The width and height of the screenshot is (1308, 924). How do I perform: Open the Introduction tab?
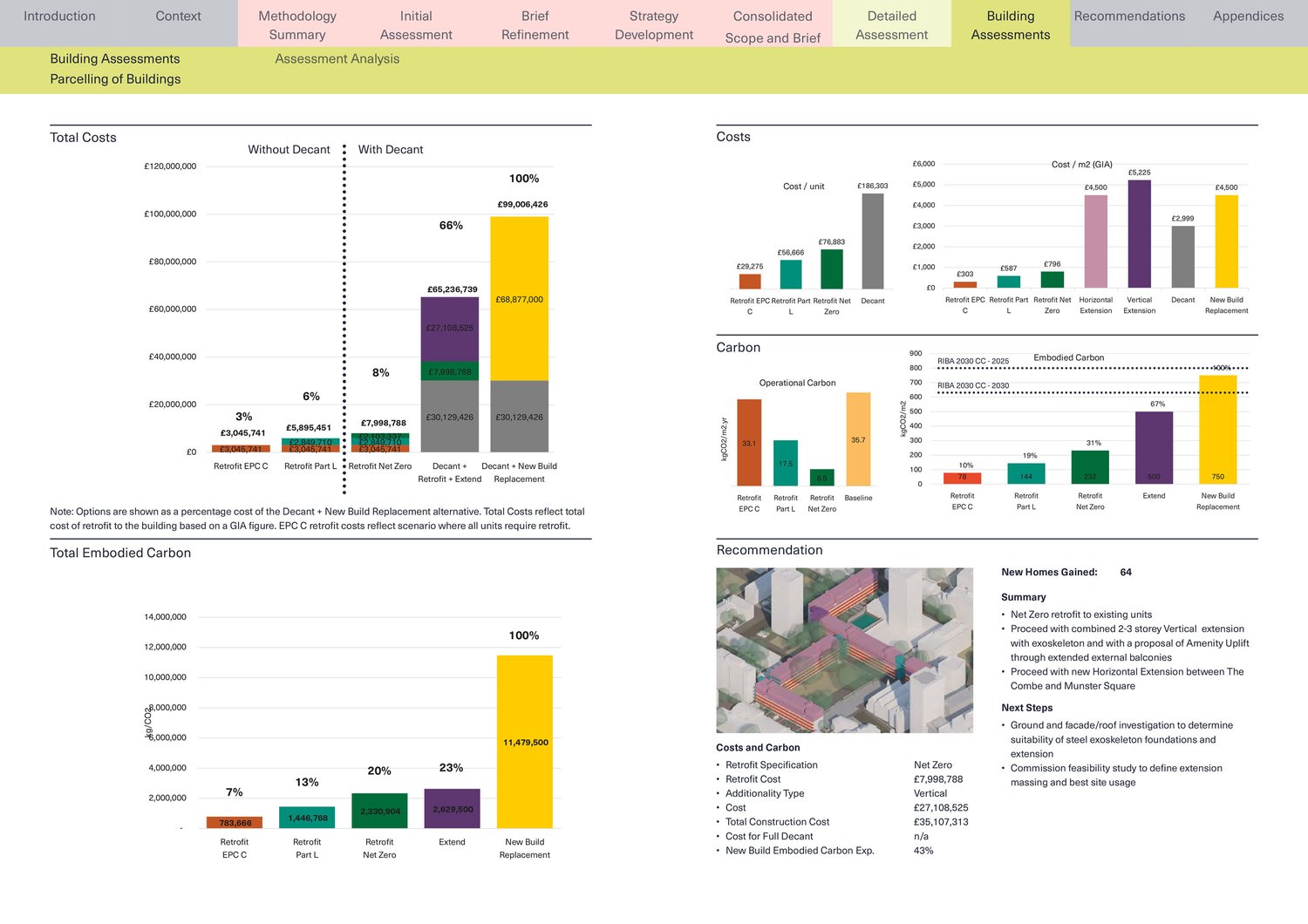point(59,17)
